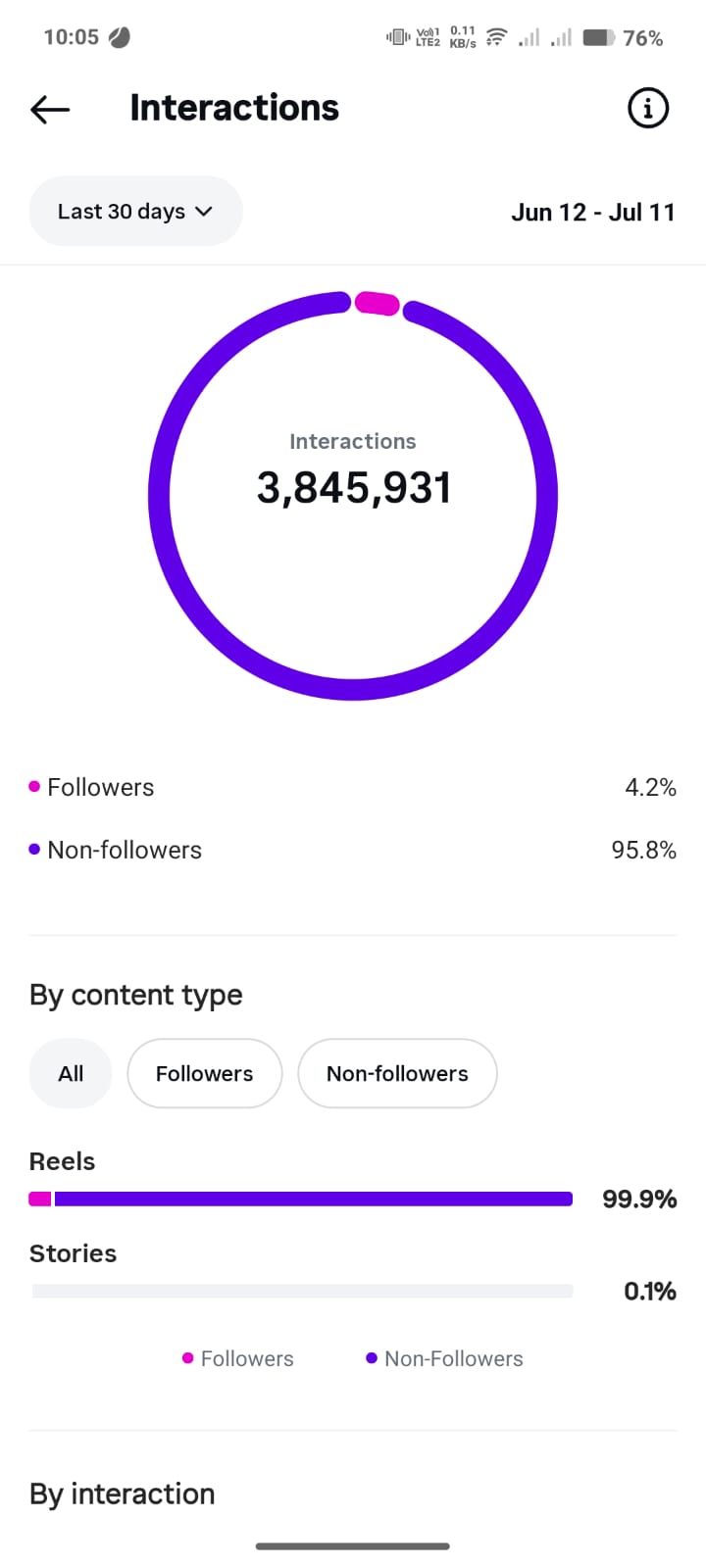Tap the leaf icon beside the clock
Image resolution: width=706 pixels, height=1568 pixels.
[x=119, y=37]
